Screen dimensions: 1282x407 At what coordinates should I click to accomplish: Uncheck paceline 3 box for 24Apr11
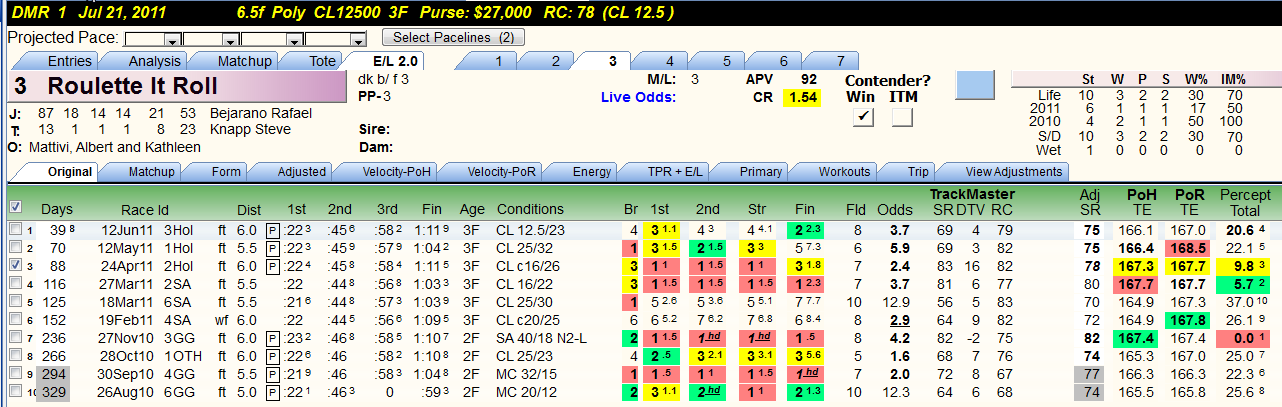point(14,266)
